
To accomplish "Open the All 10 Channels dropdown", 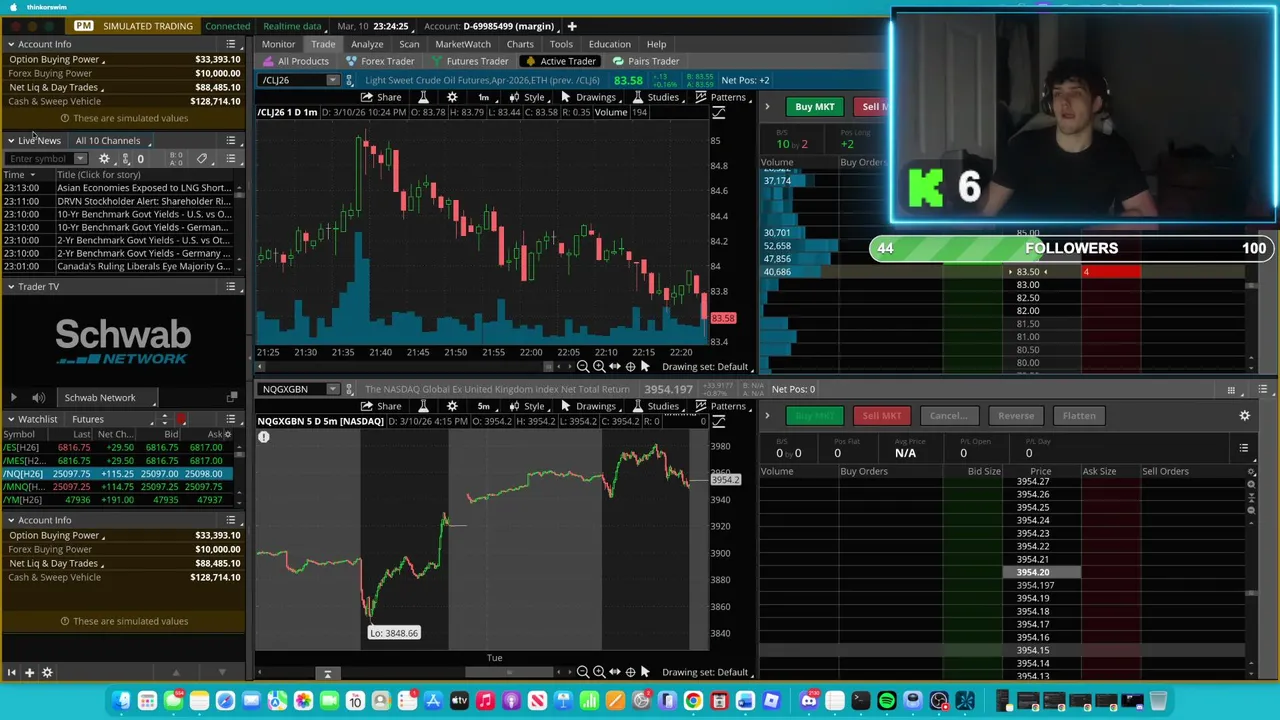I will [x=112, y=141].
